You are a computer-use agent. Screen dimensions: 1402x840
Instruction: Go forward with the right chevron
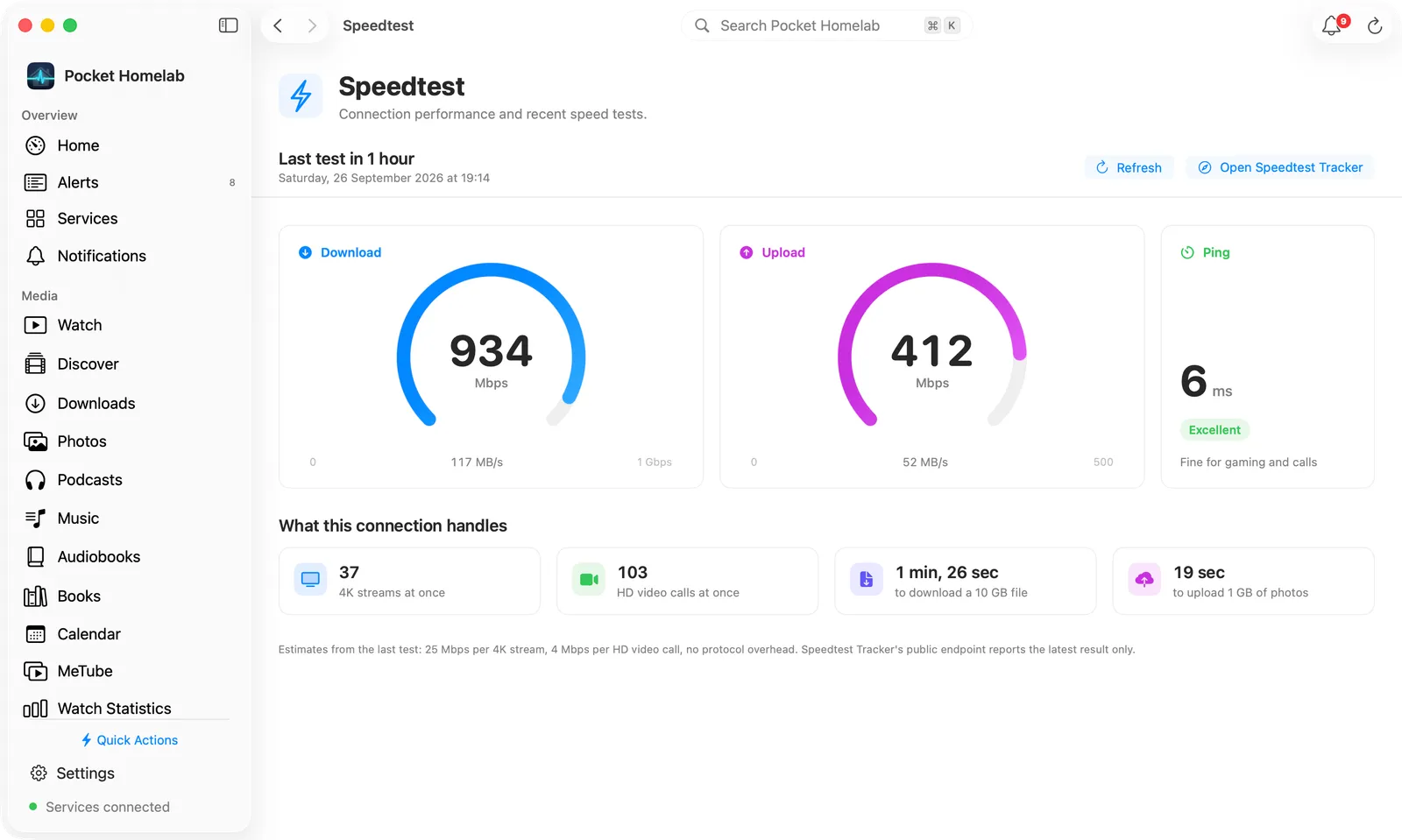point(312,25)
